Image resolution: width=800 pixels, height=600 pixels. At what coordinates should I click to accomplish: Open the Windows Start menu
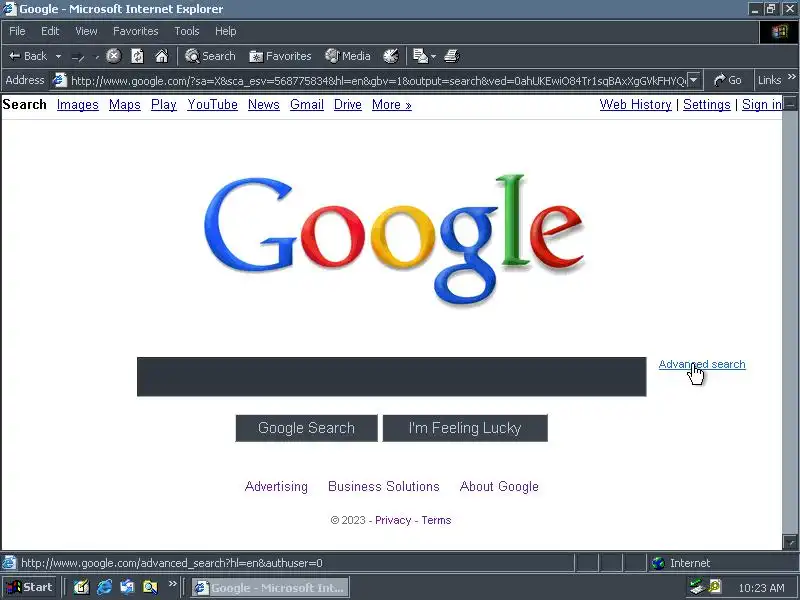tap(30, 587)
